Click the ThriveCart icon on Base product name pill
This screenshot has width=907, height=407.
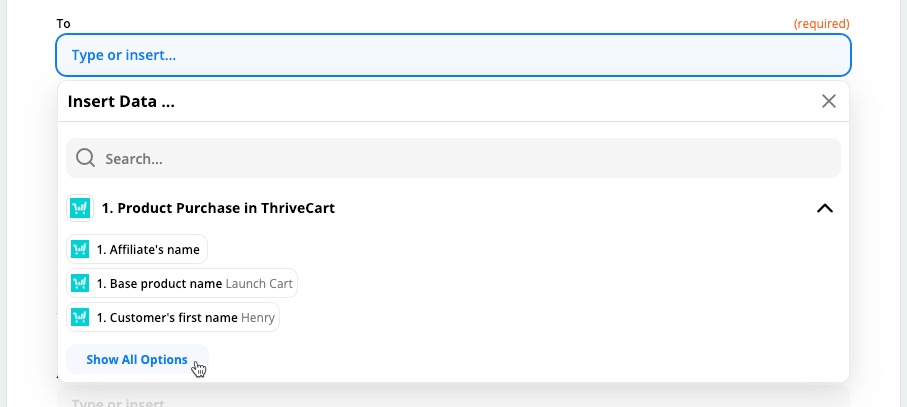point(80,283)
